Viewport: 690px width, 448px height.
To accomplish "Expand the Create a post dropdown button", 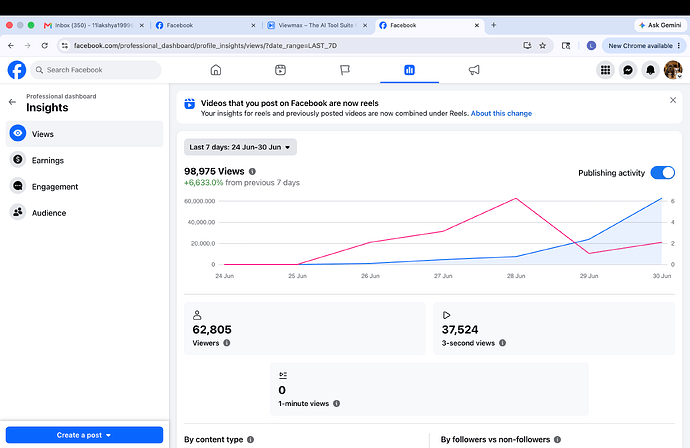I will pos(84,435).
